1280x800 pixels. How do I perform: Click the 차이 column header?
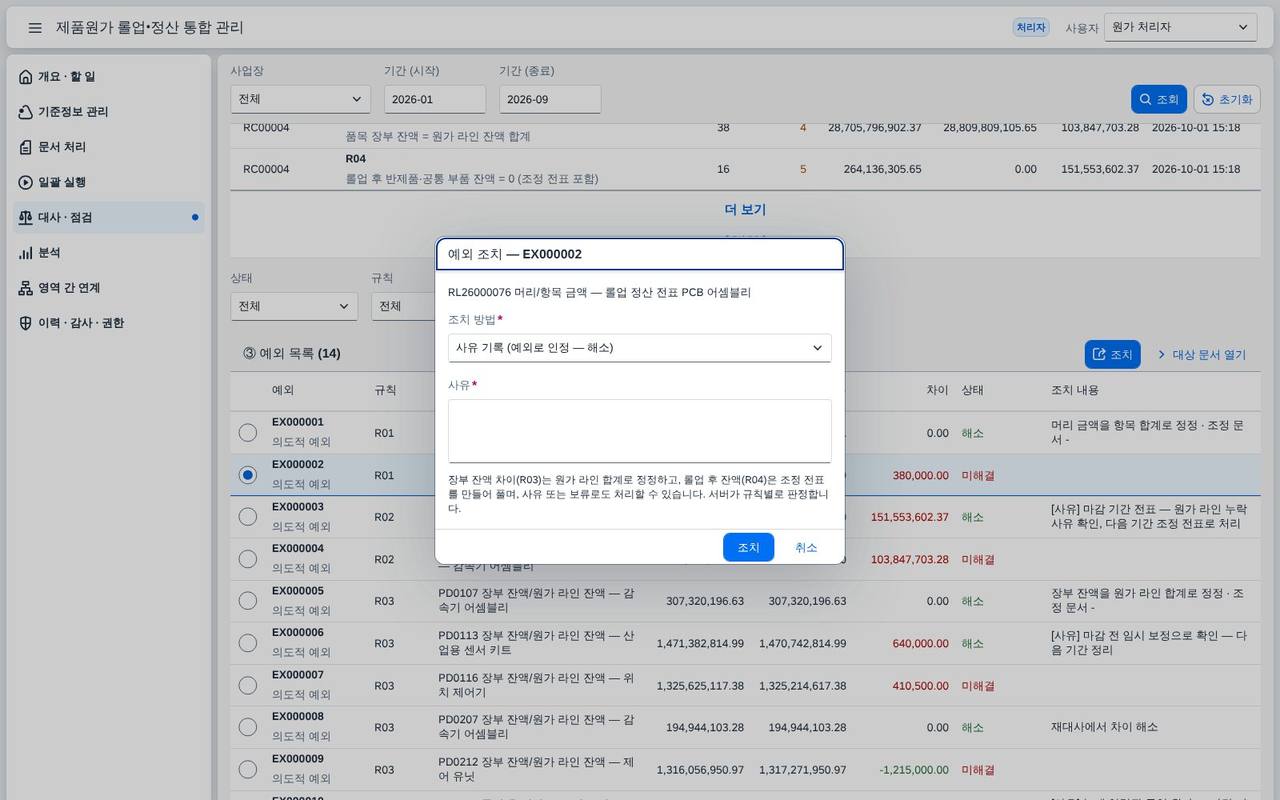(938, 390)
